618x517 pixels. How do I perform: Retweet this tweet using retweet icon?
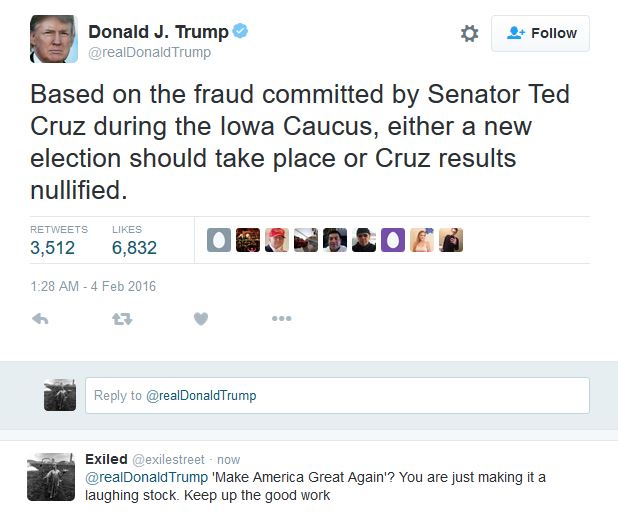point(121,319)
